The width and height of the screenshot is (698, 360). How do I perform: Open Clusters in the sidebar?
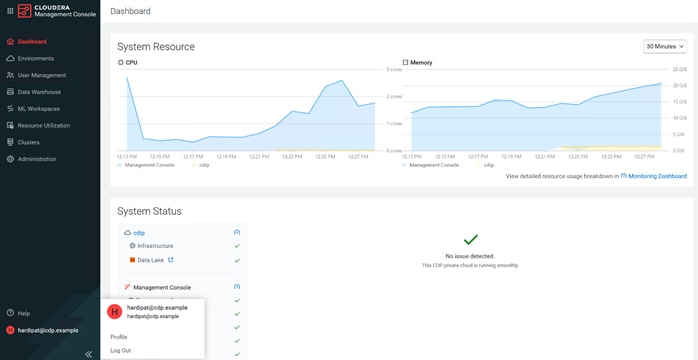click(x=28, y=142)
